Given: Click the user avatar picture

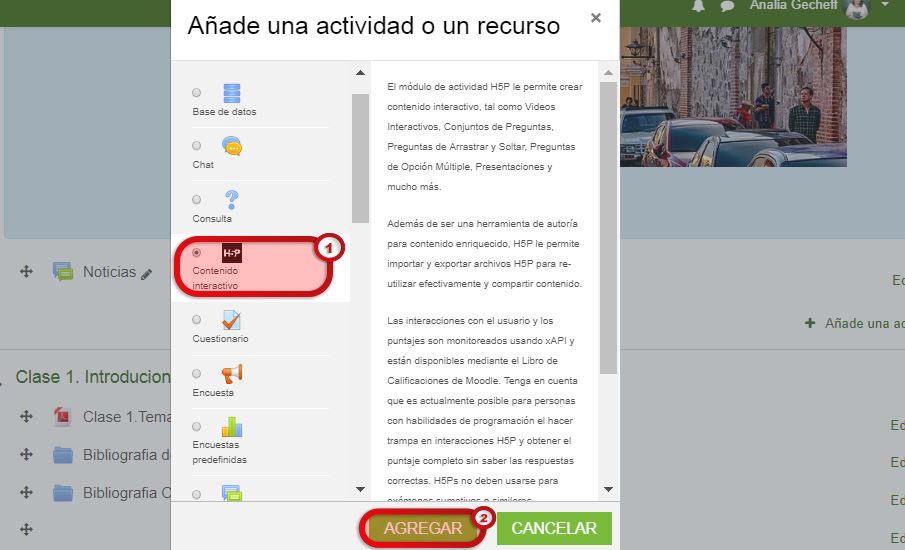Looking at the screenshot, I should pyautogui.click(x=857, y=8).
